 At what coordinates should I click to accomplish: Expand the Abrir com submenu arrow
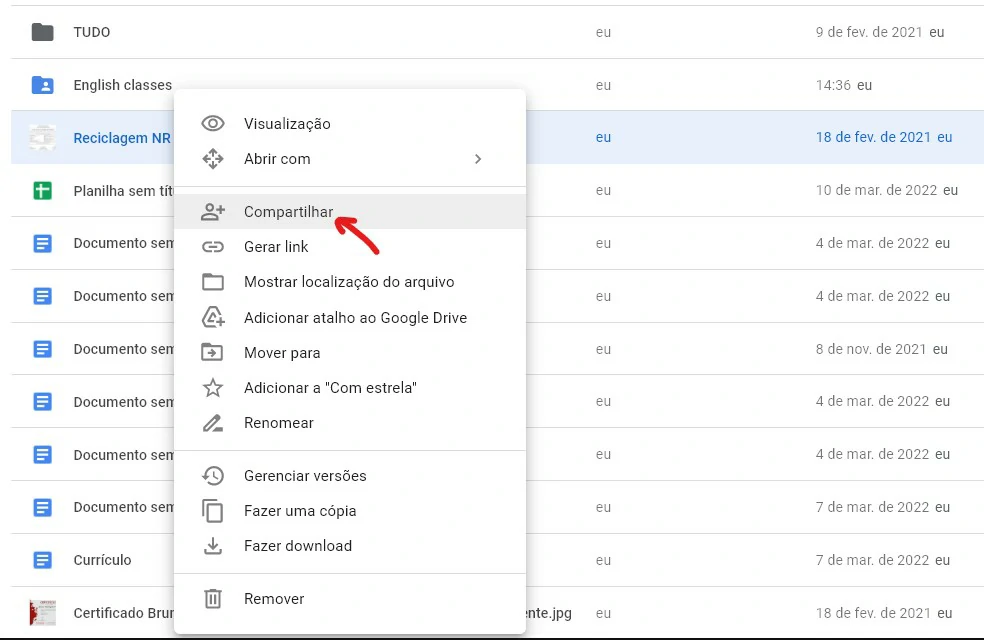click(x=478, y=159)
